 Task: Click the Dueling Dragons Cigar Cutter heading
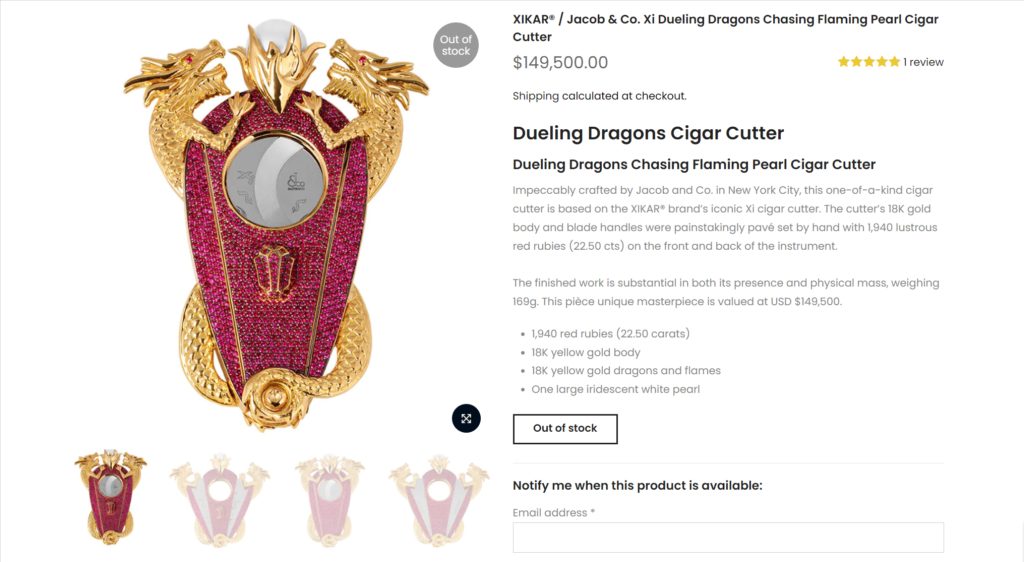(x=648, y=133)
